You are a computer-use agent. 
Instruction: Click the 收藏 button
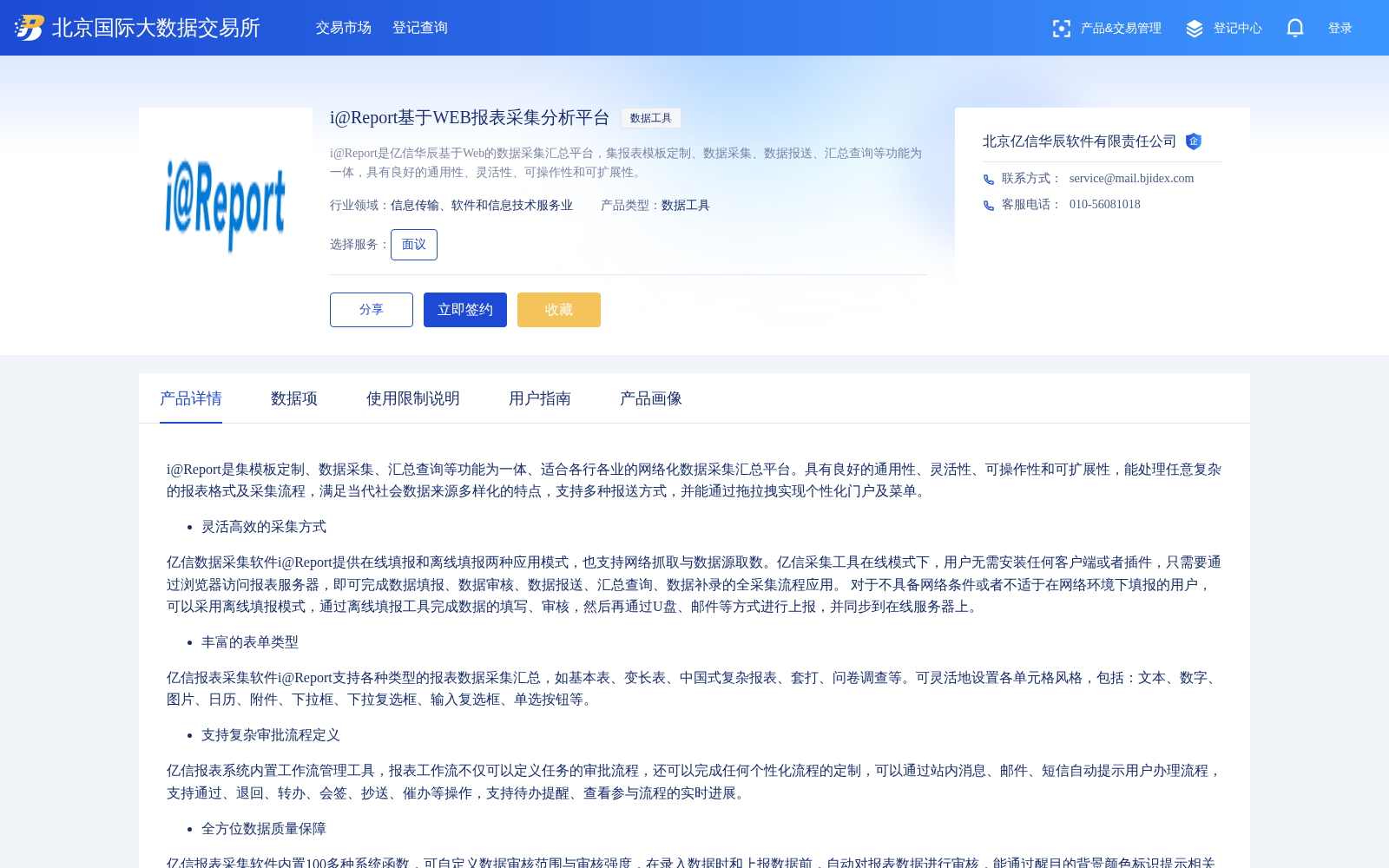(559, 310)
